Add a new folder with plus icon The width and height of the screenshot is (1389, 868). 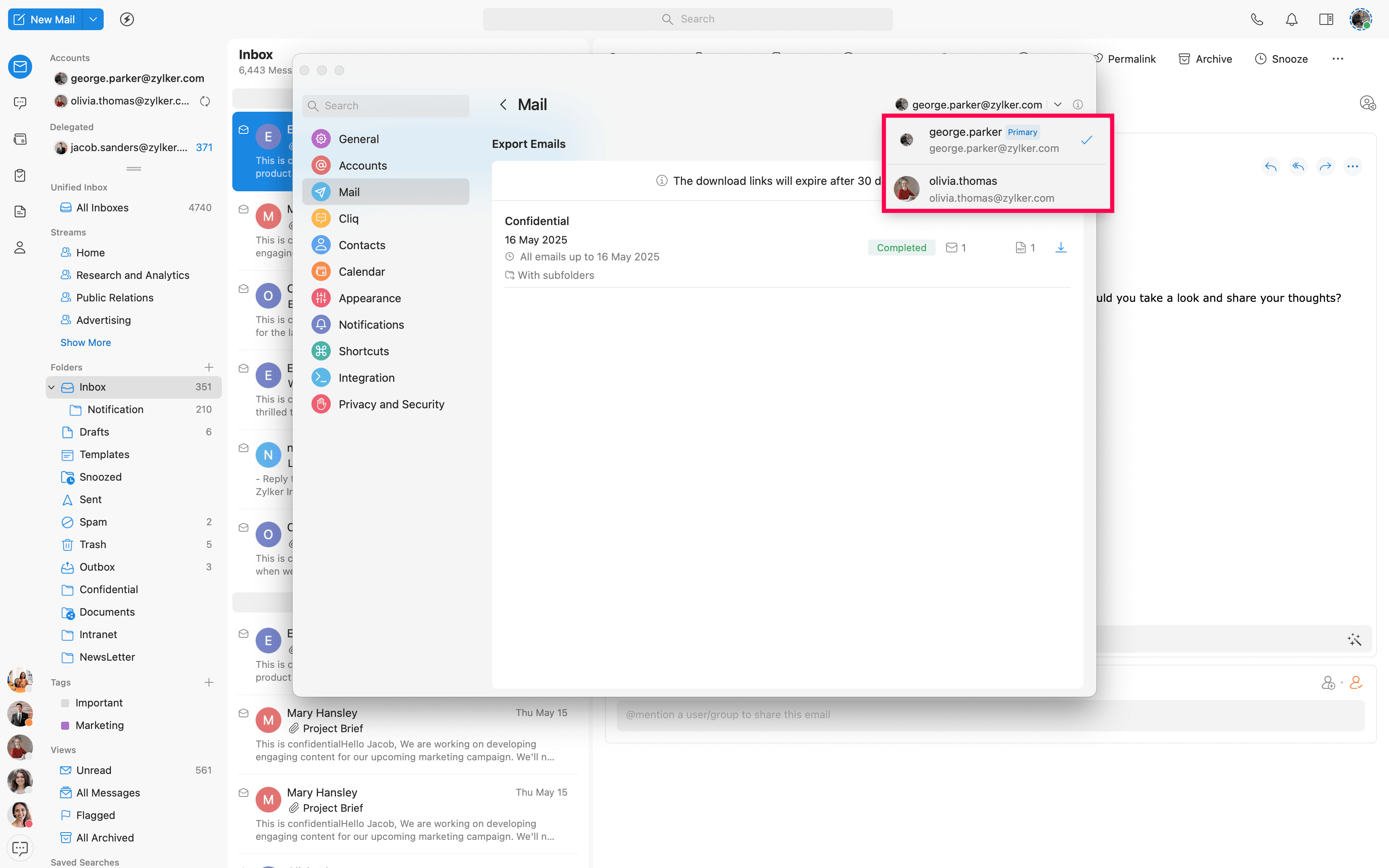[x=209, y=367]
